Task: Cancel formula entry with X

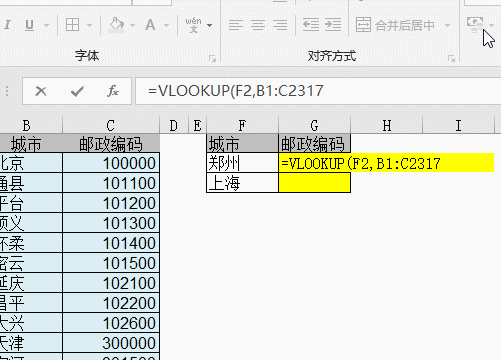Action: coord(41,91)
